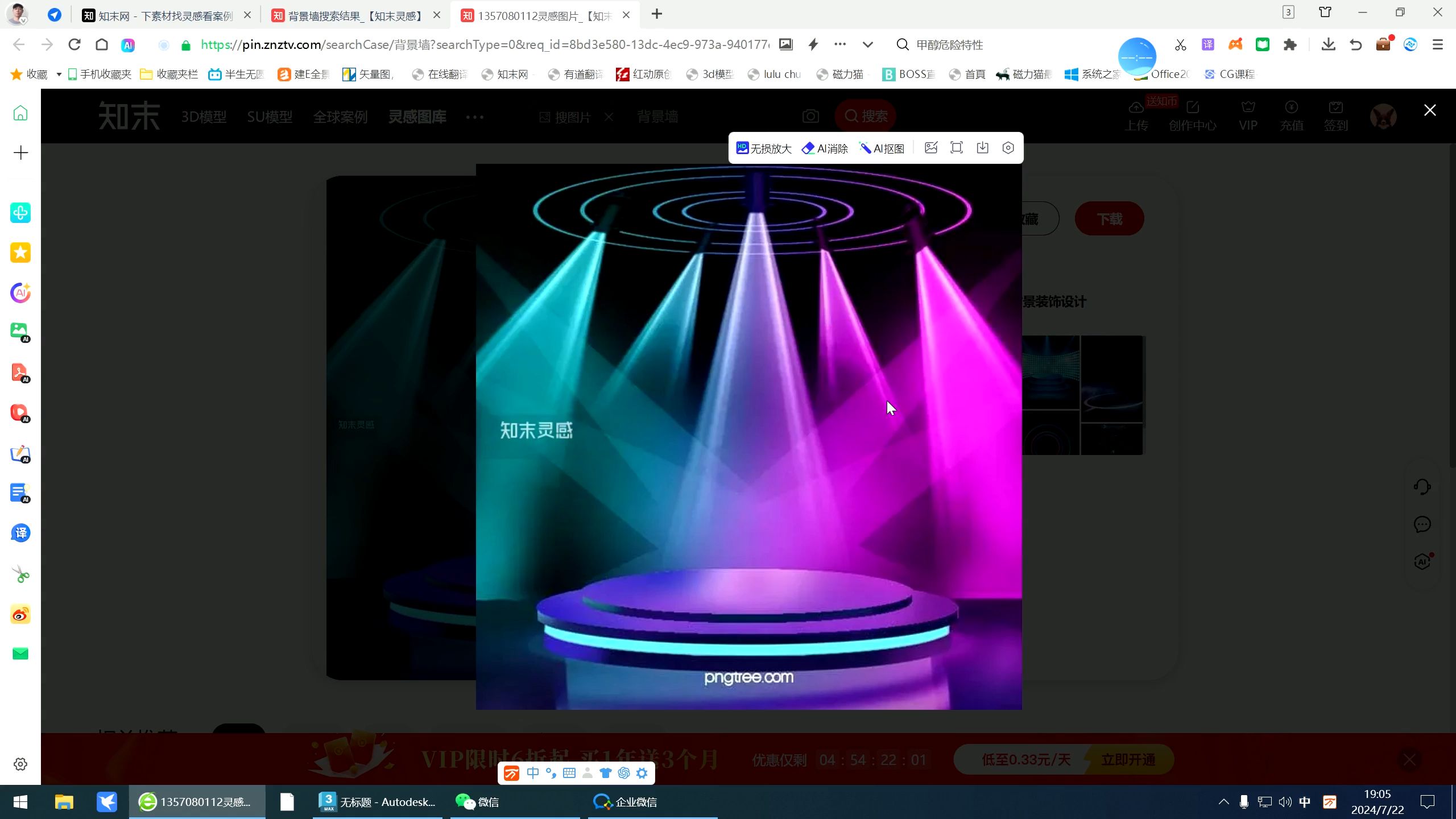Expand the system tray hidden icons arrow

1224,802
